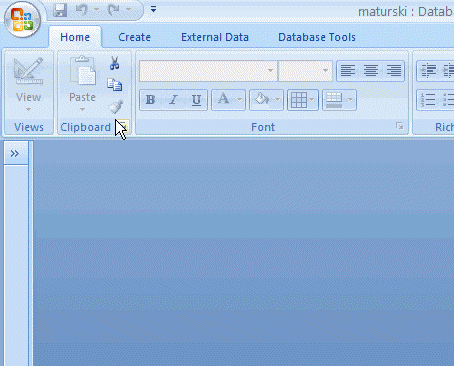The height and width of the screenshot is (366, 454).
Task: Switch to the Create tab
Action: tap(135, 37)
